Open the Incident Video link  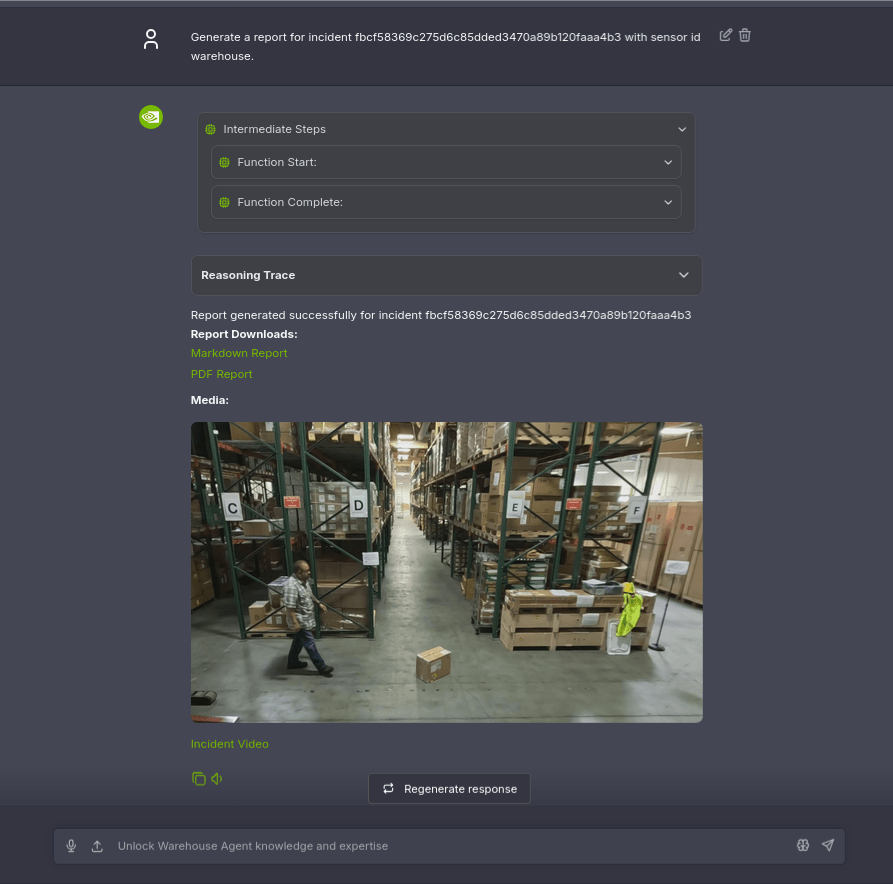[230, 744]
